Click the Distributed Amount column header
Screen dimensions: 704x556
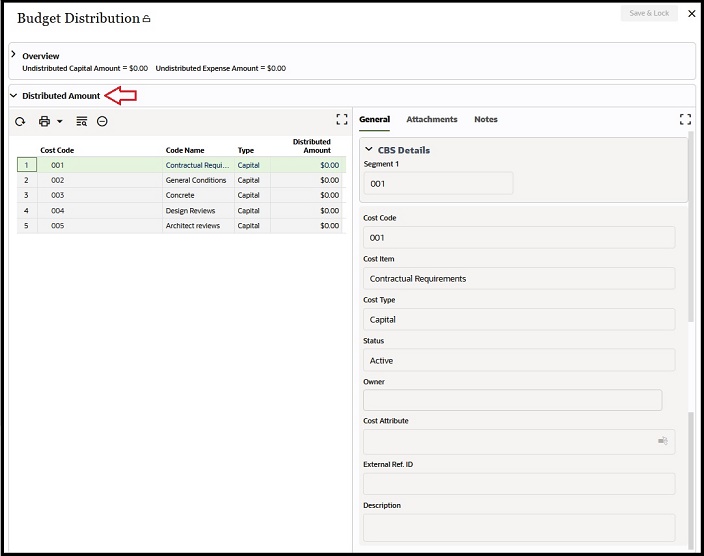click(x=312, y=146)
